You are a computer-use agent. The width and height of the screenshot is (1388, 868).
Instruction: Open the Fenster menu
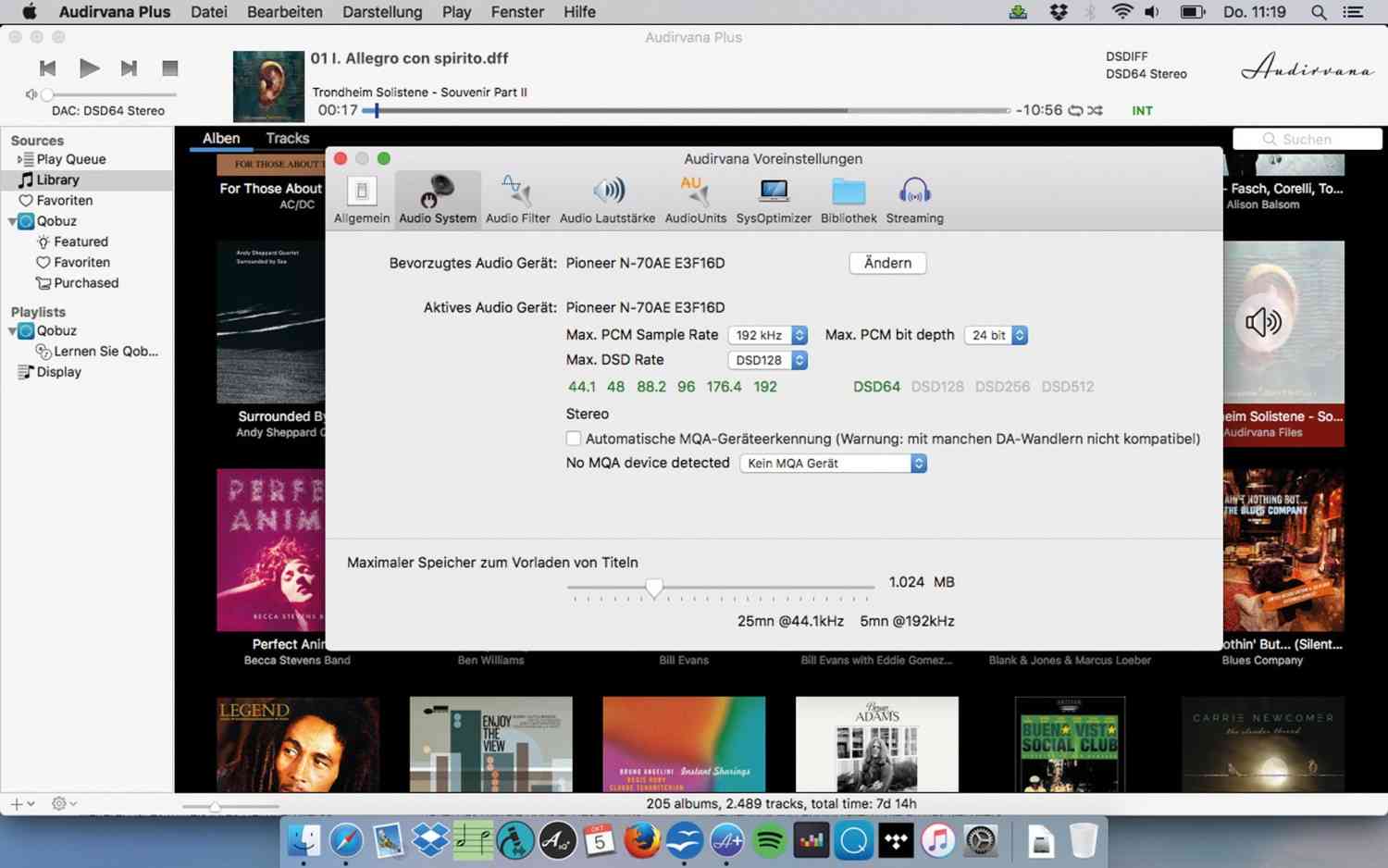[x=517, y=12]
